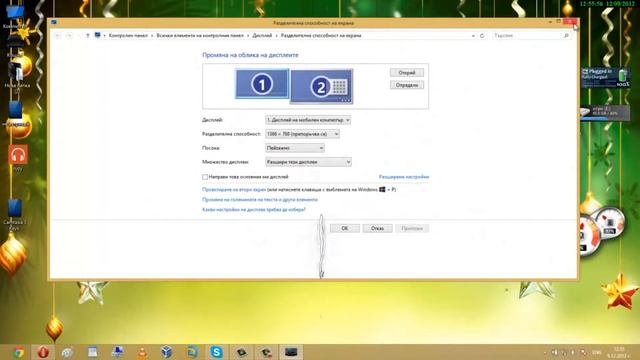Open the resolution dropdown showing 1366 × 768

tap(302, 134)
